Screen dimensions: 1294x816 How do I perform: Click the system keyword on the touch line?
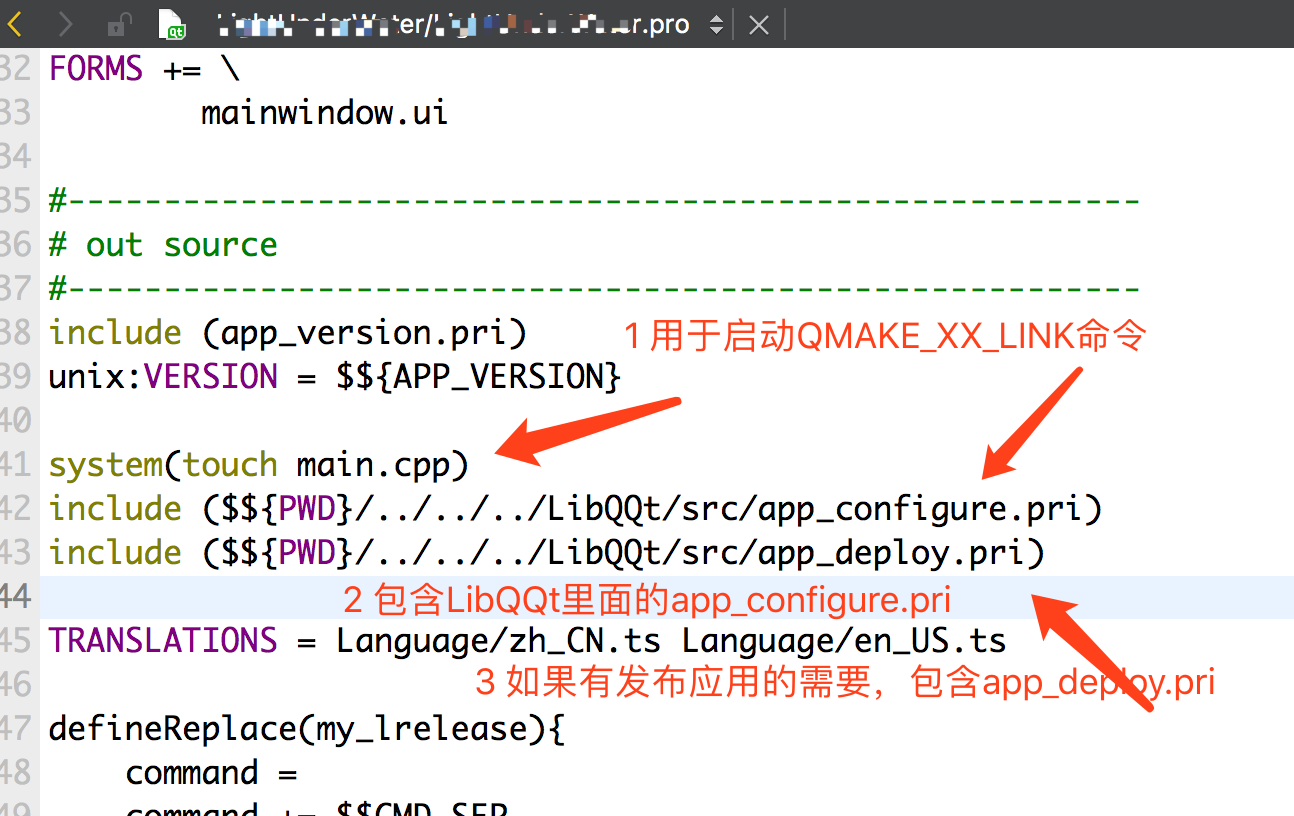(106, 465)
